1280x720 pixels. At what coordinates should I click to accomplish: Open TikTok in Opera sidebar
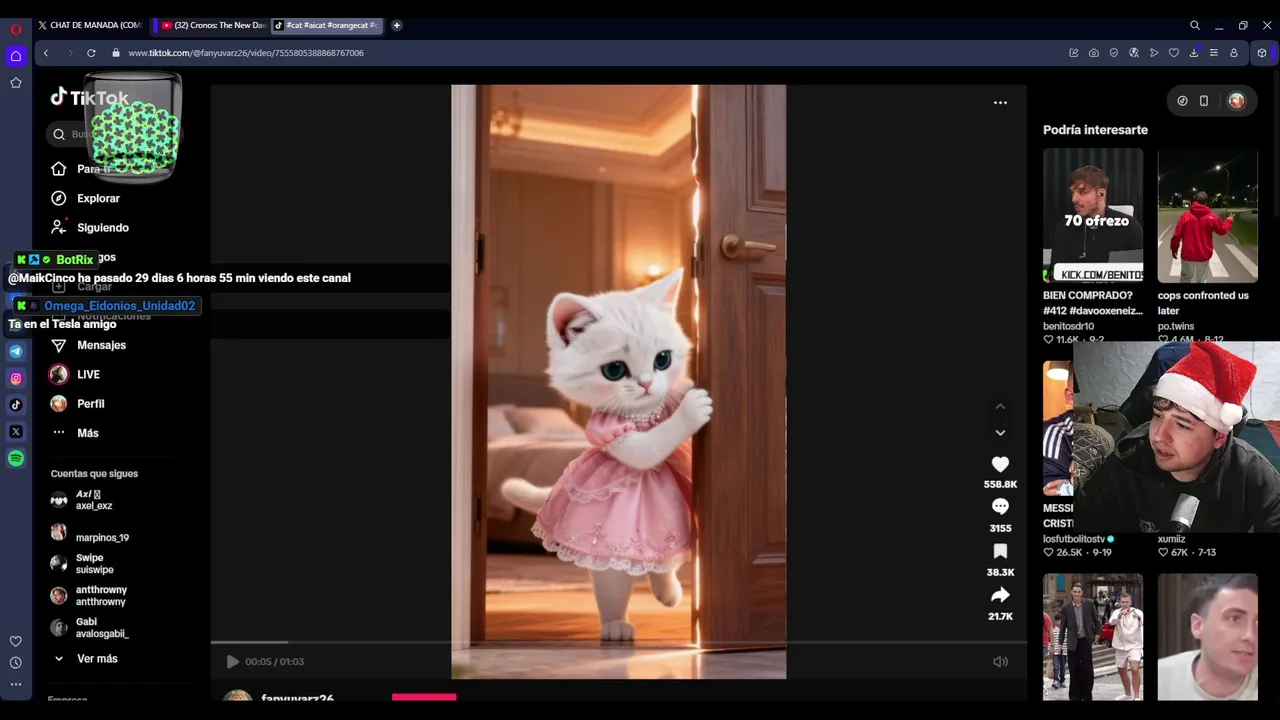tap(16, 405)
